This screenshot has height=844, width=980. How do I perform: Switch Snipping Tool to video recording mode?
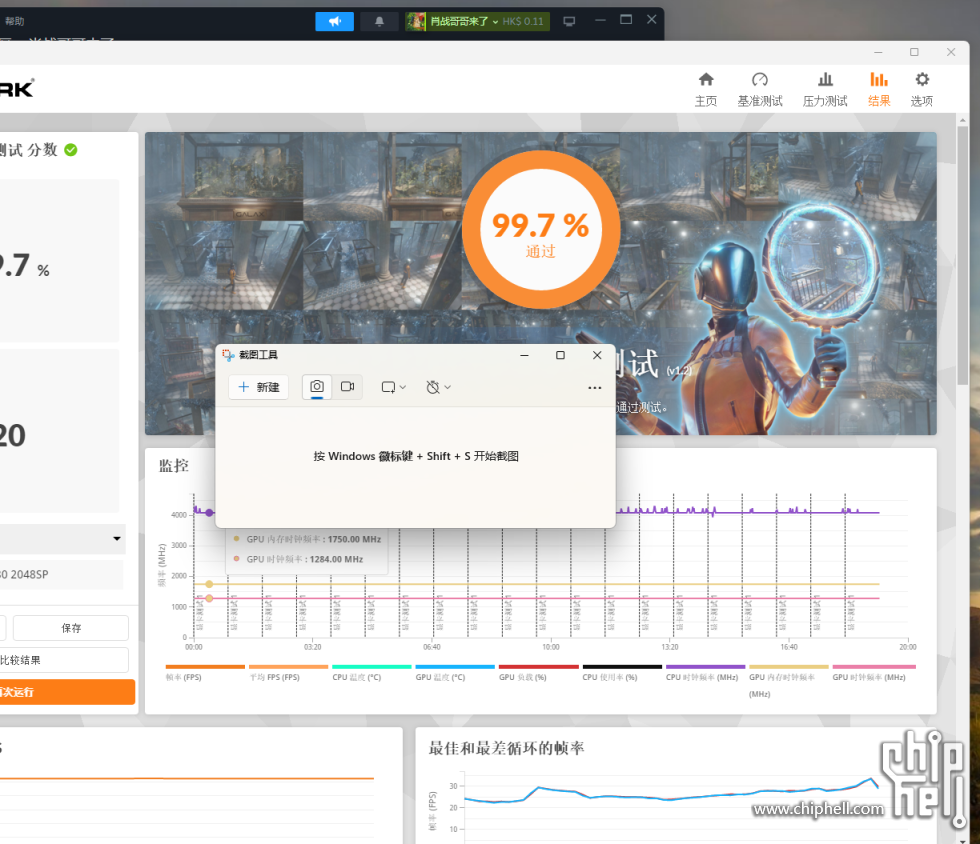pos(348,387)
